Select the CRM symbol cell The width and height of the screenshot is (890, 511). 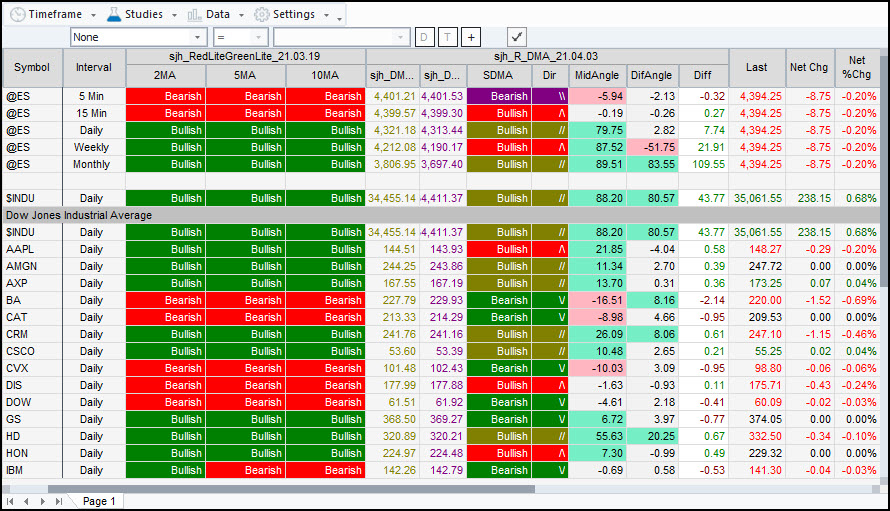(32, 334)
